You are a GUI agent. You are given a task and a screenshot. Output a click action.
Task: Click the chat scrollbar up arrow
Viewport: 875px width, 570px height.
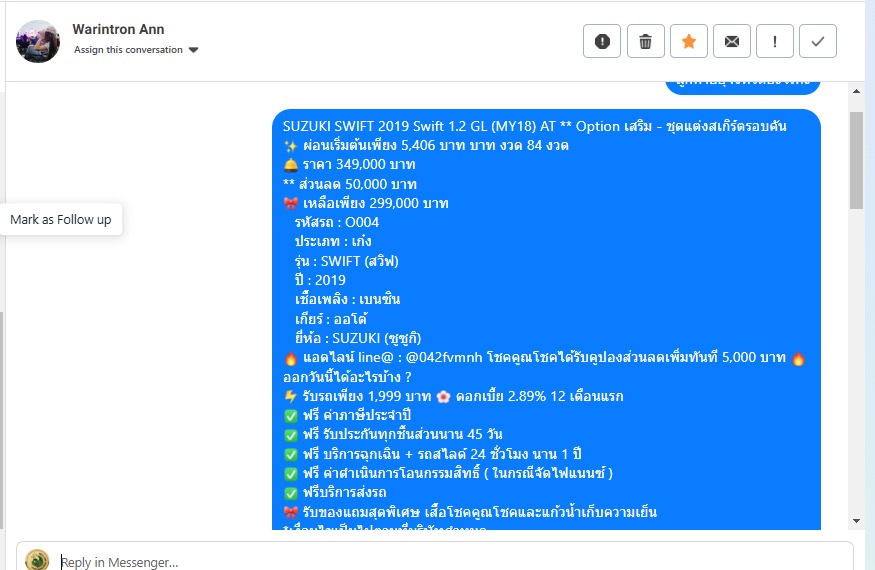856,91
